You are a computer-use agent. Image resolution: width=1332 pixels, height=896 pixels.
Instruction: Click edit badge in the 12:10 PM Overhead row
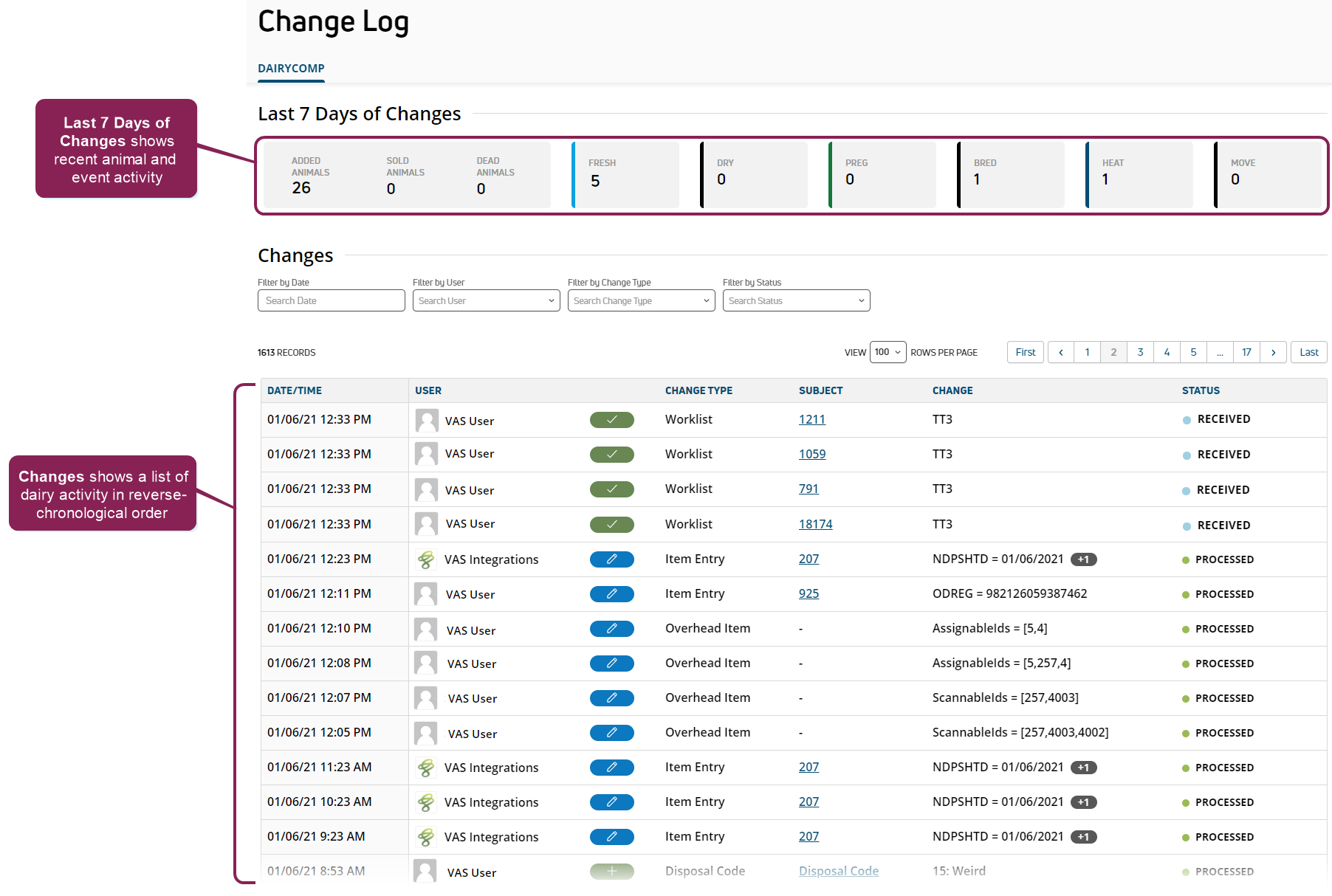click(611, 629)
